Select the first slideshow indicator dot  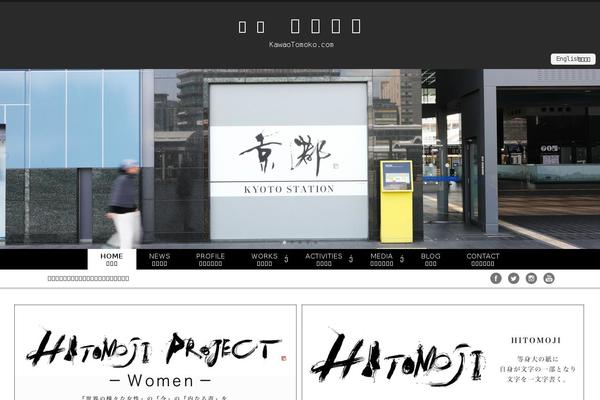pos(284,243)
